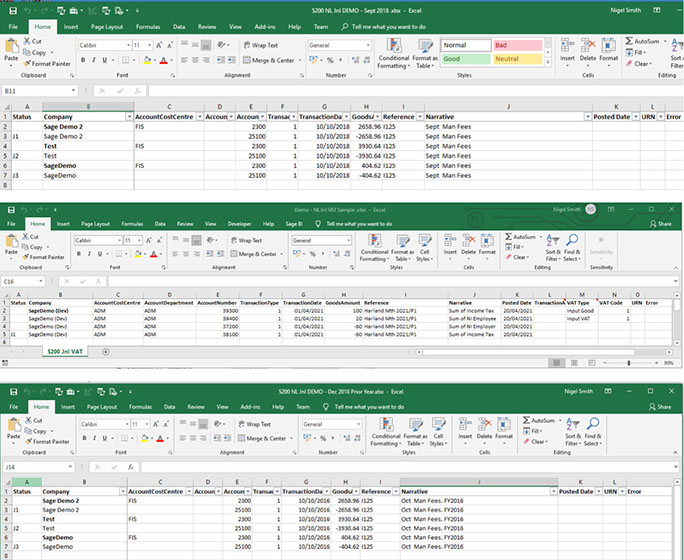Apply Good cell style in top window

pos(465,59)
